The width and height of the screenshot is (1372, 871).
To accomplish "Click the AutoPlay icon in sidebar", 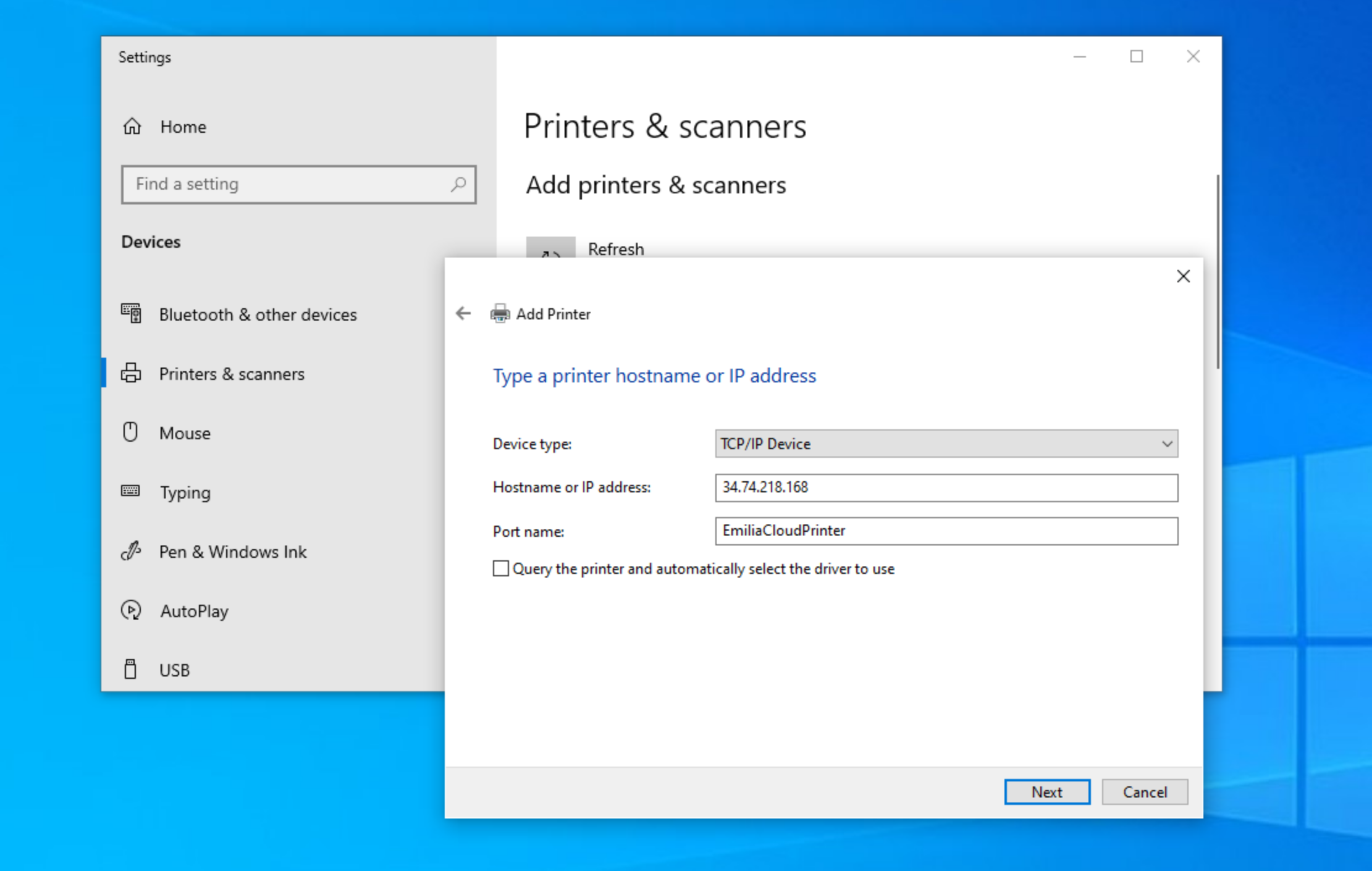I will click(131, 610).
